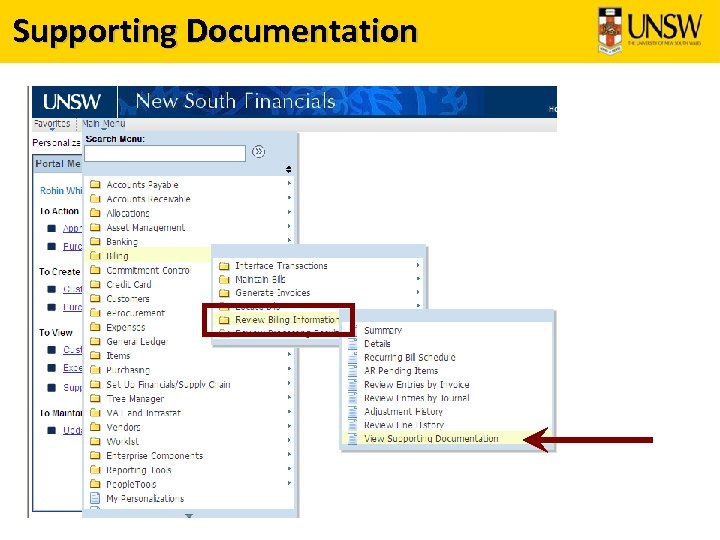Click the Interface Transactions folder icon

pos(224,266)
